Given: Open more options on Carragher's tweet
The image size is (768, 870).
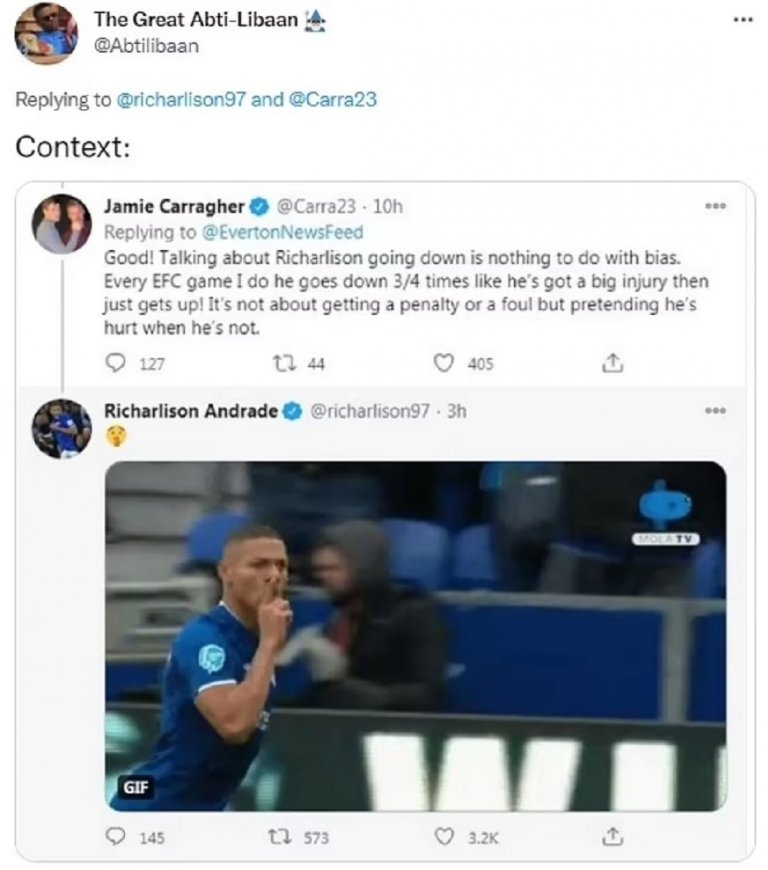Looking at the screenshot, I should 714,206.
